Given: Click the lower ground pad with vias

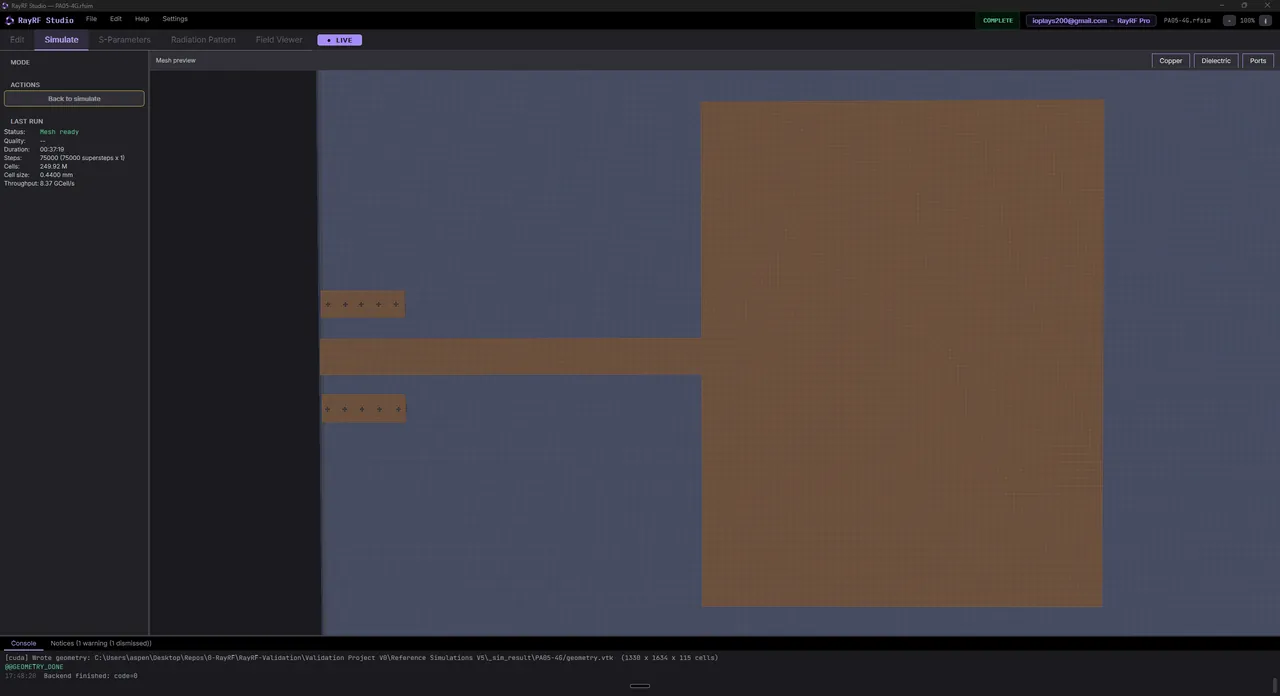Looking at the screenshot, I should [363, 408].
